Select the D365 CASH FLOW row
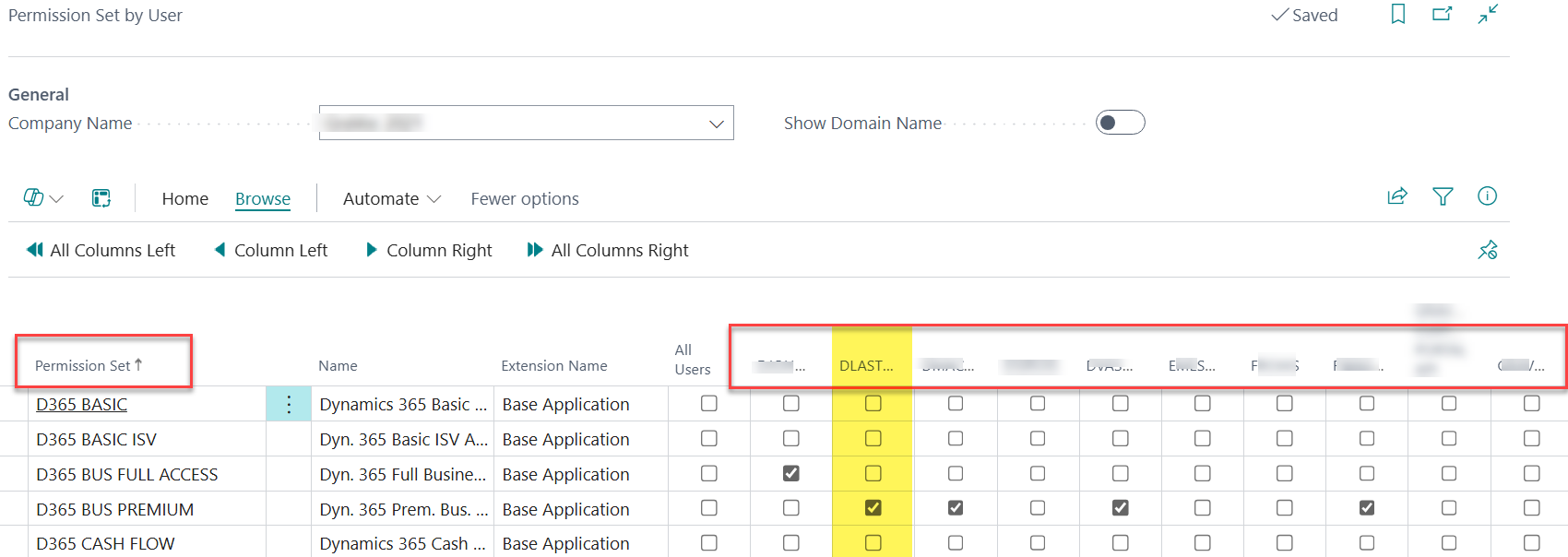Image resolution: width=1568 pixels, height=557 pixels. click(x=105, y=543)
